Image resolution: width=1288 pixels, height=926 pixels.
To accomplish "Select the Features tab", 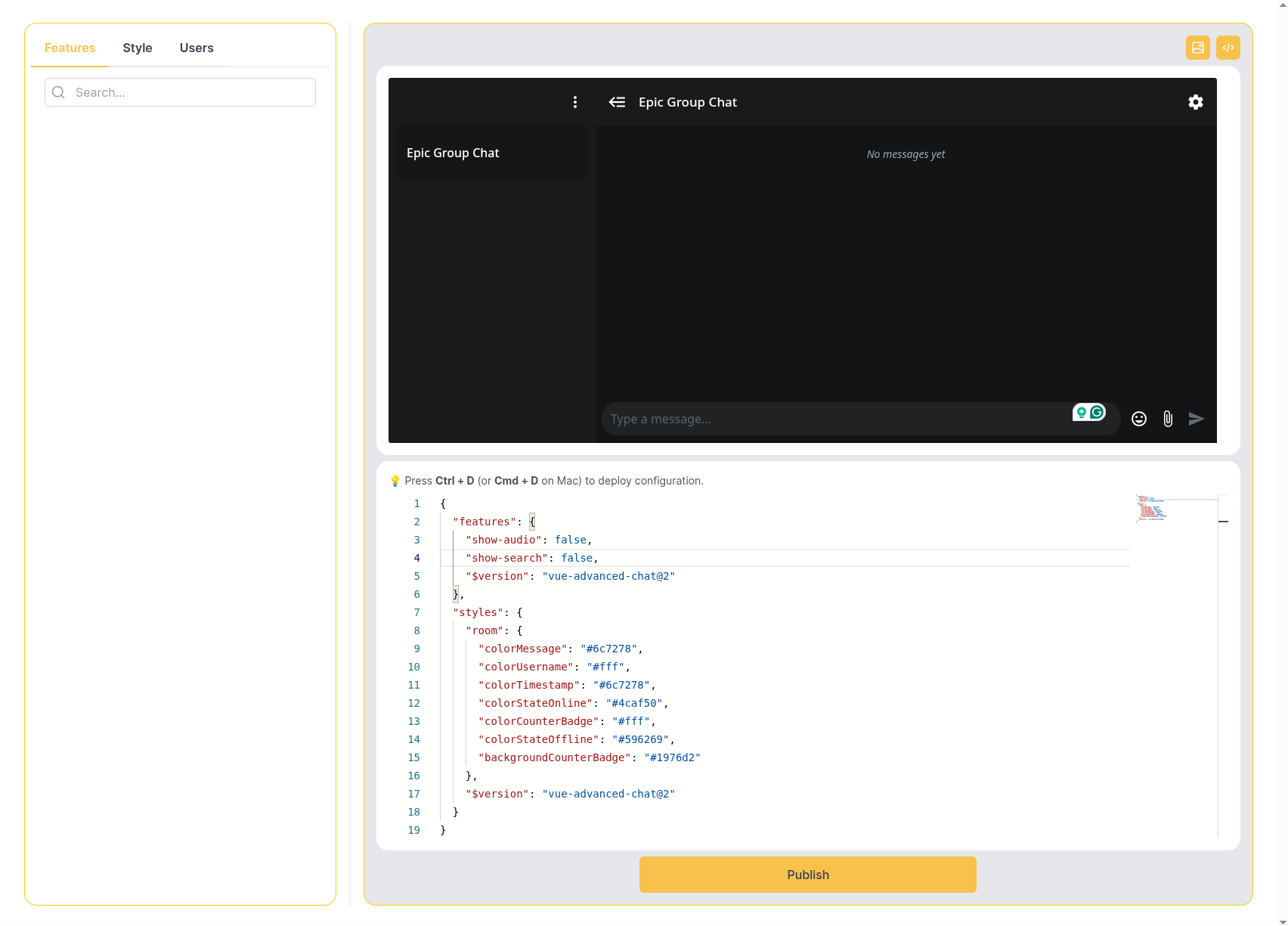I will point(70,48).
